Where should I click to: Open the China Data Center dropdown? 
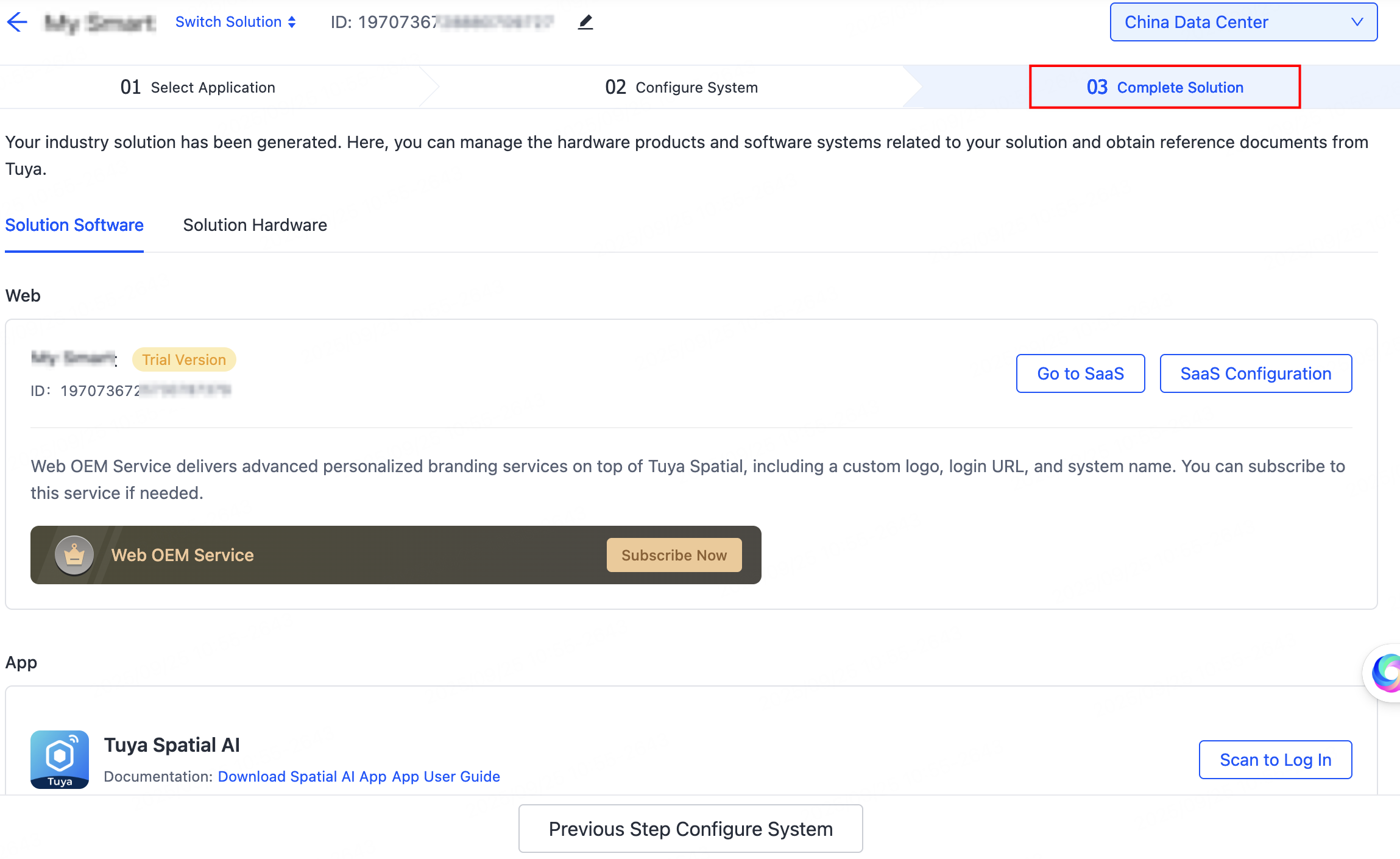pos(1243,23)
